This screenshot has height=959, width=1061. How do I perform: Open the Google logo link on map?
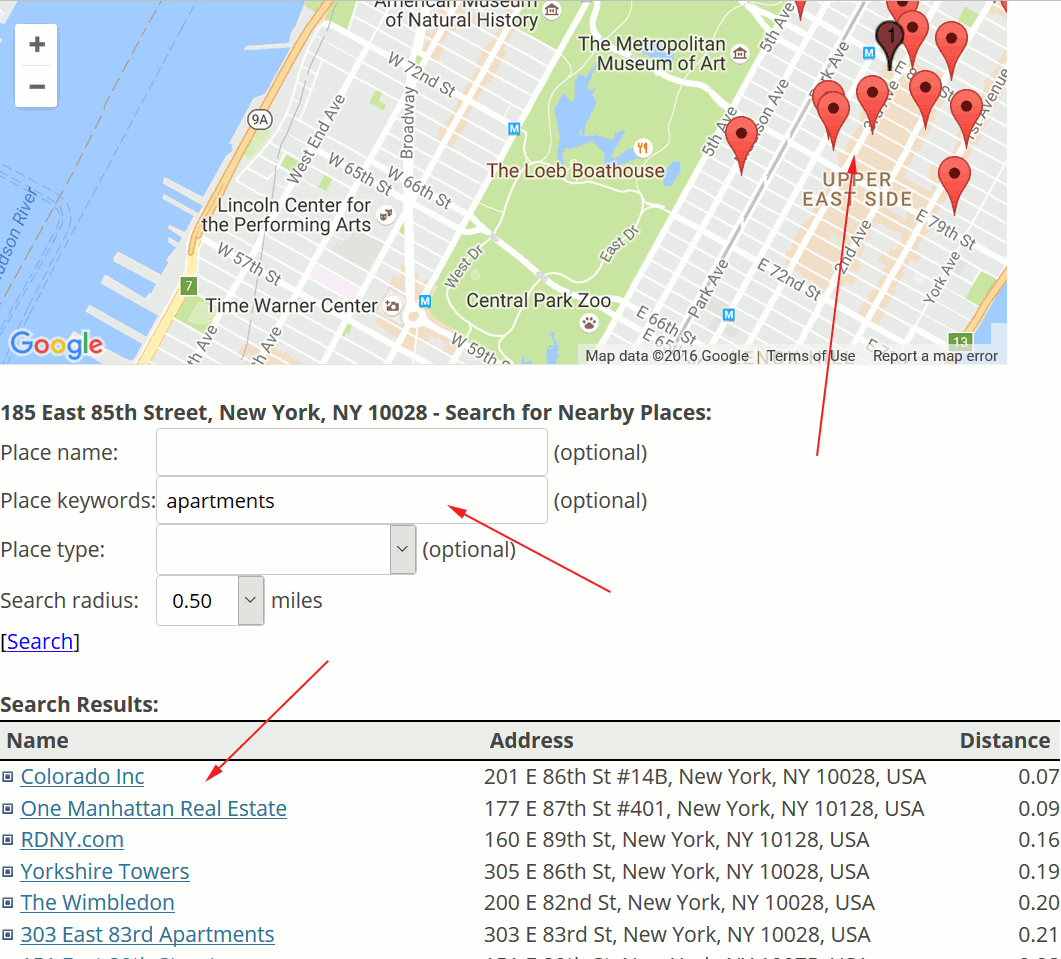pyautogui.click(x=57, y=344)
